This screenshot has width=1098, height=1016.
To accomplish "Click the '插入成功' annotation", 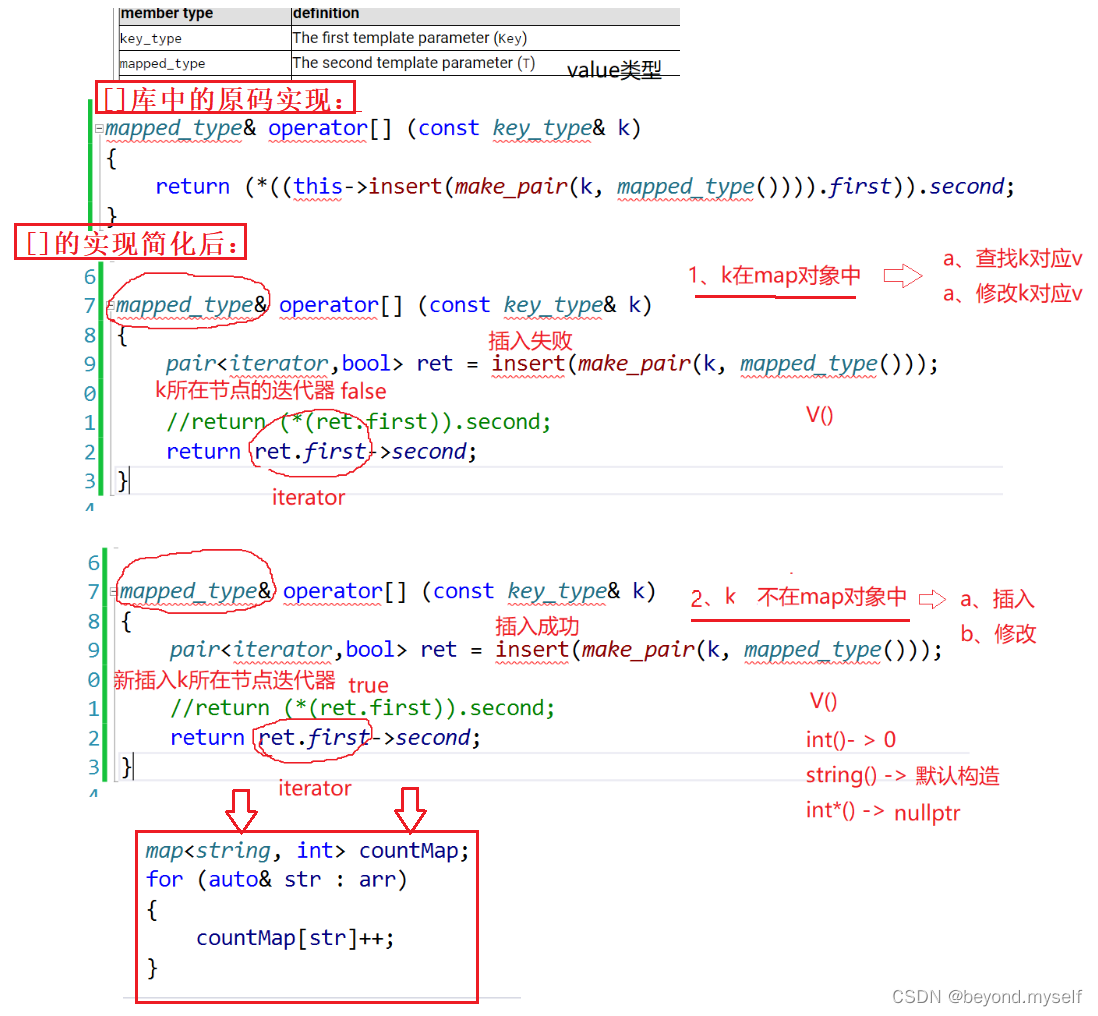I will pyautogui.click(x=536, y=625).
